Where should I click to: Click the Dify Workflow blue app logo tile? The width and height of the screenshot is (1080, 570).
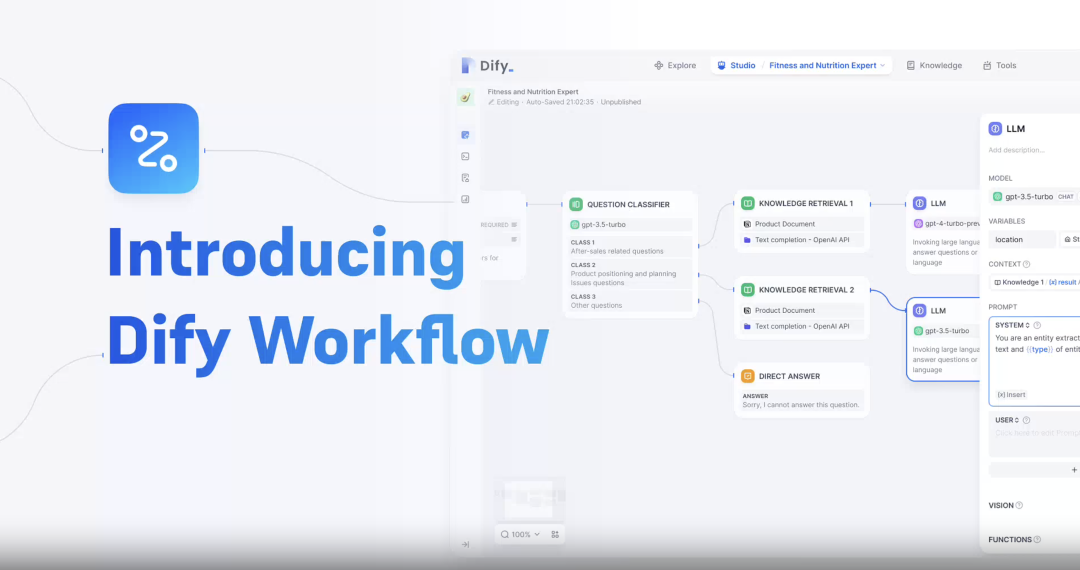pos(154,148)
